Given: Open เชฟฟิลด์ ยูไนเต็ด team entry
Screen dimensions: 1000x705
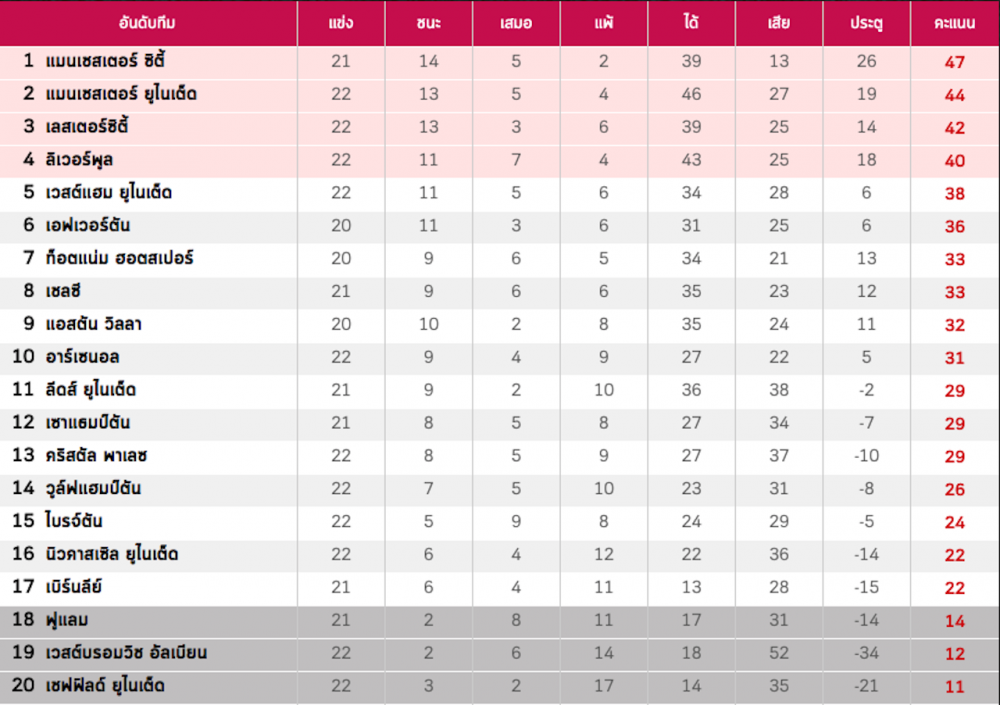Looking at the screenshot, I should click(x=105, y=686).
